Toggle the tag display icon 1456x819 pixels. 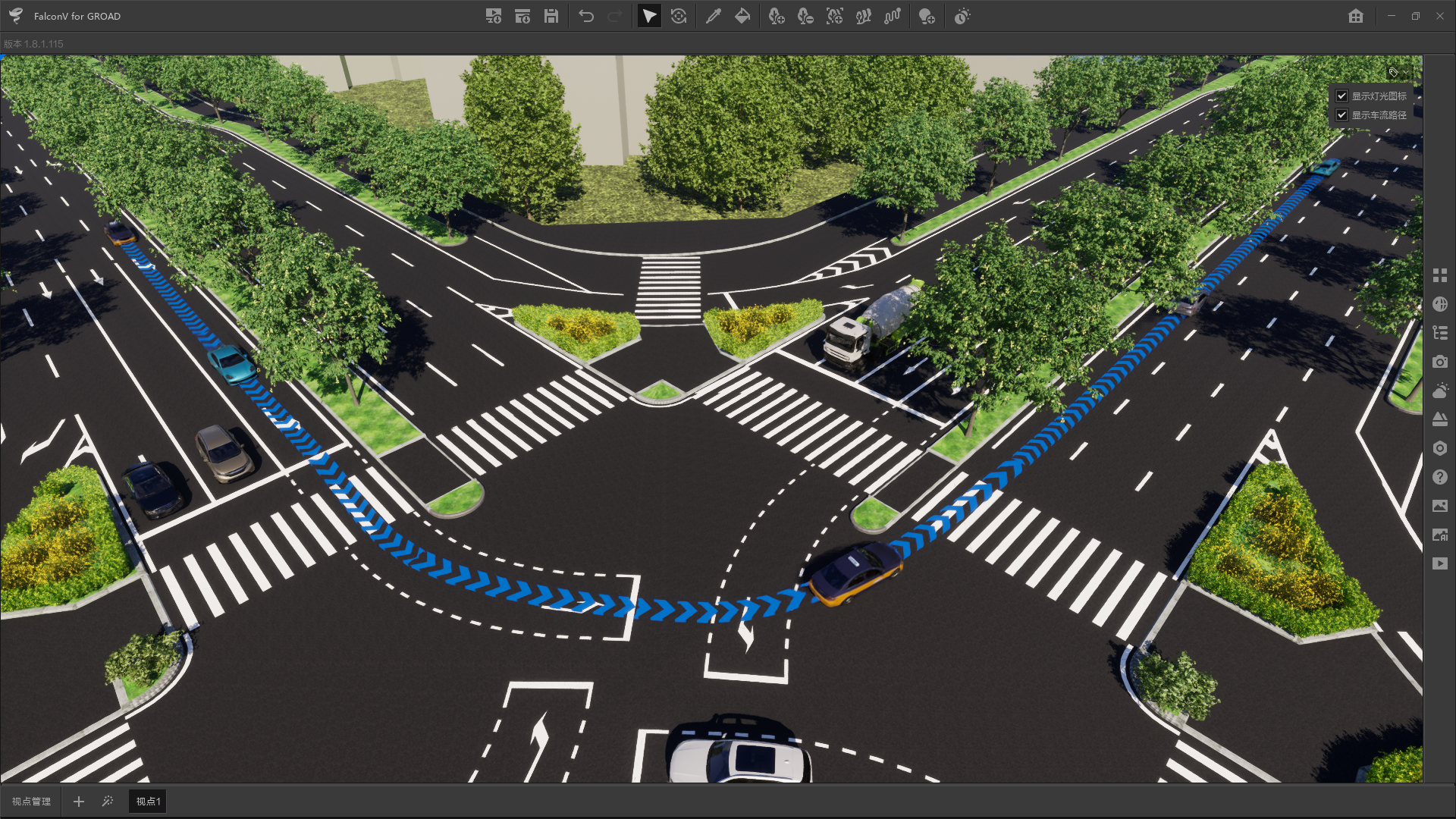click(x=1392, y=72)
